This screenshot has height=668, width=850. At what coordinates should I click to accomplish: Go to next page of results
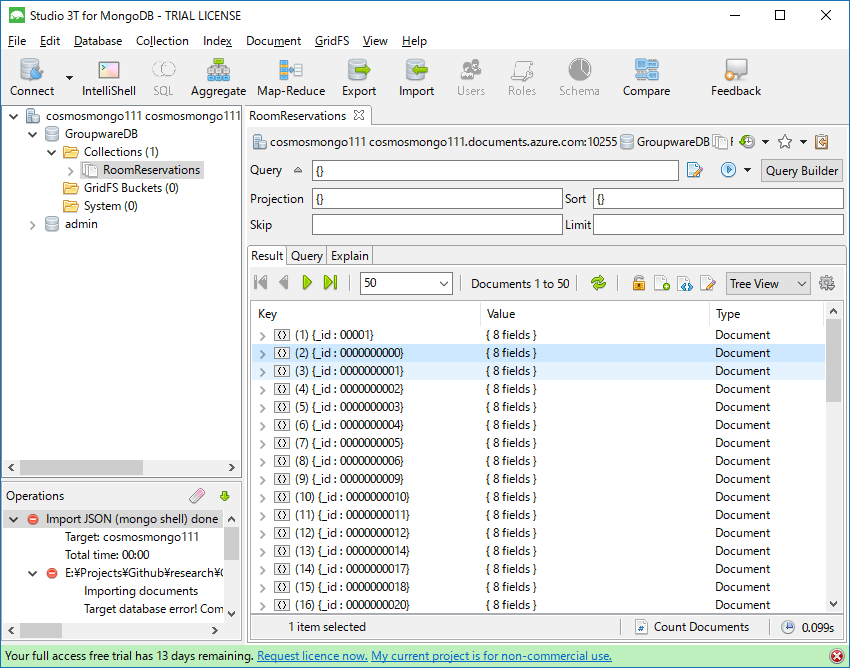point(307,282)
